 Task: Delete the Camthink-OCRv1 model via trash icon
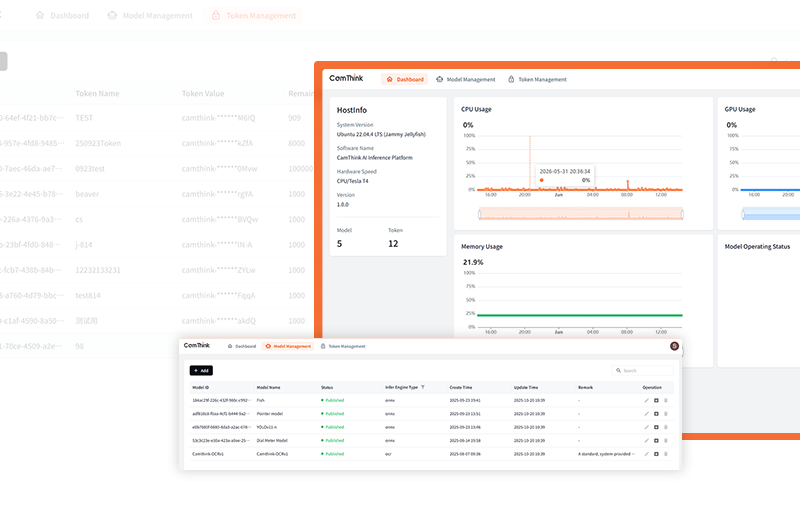(666, 454)
